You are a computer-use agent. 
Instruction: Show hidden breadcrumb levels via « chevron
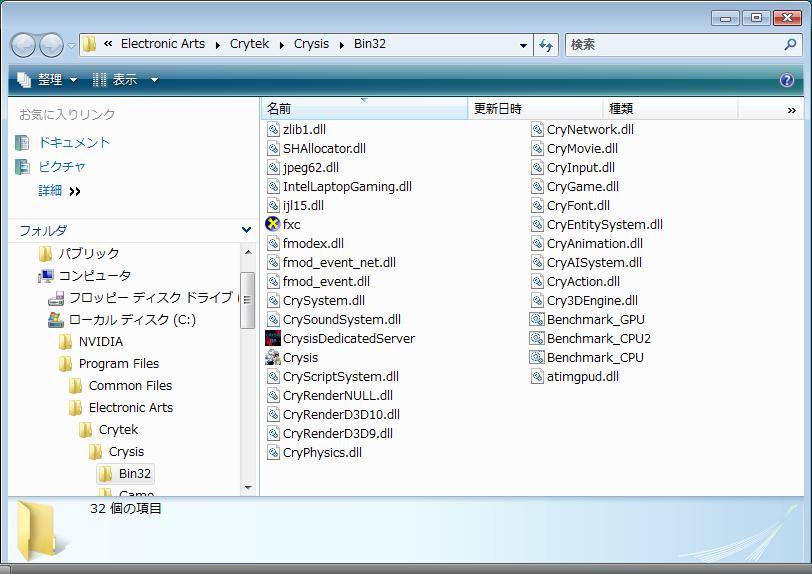click(108, 44)
